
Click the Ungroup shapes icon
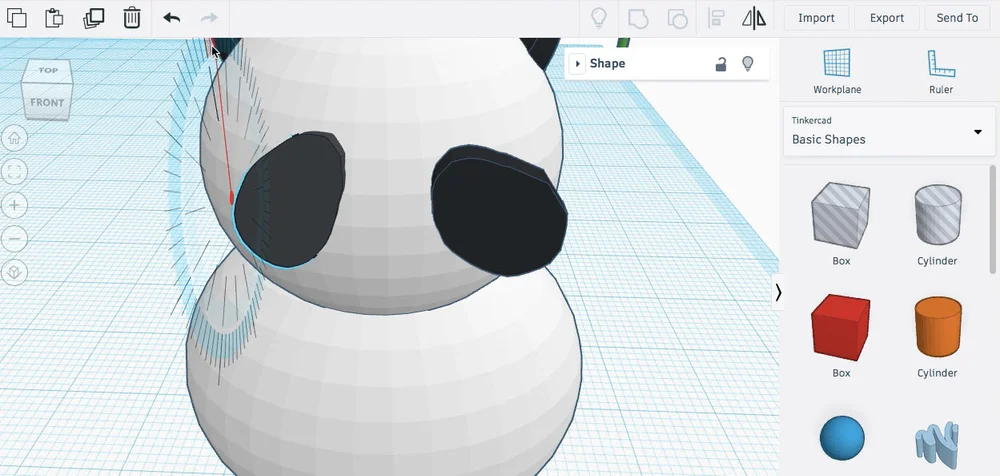pyautogui.click(x=677, y=19)
